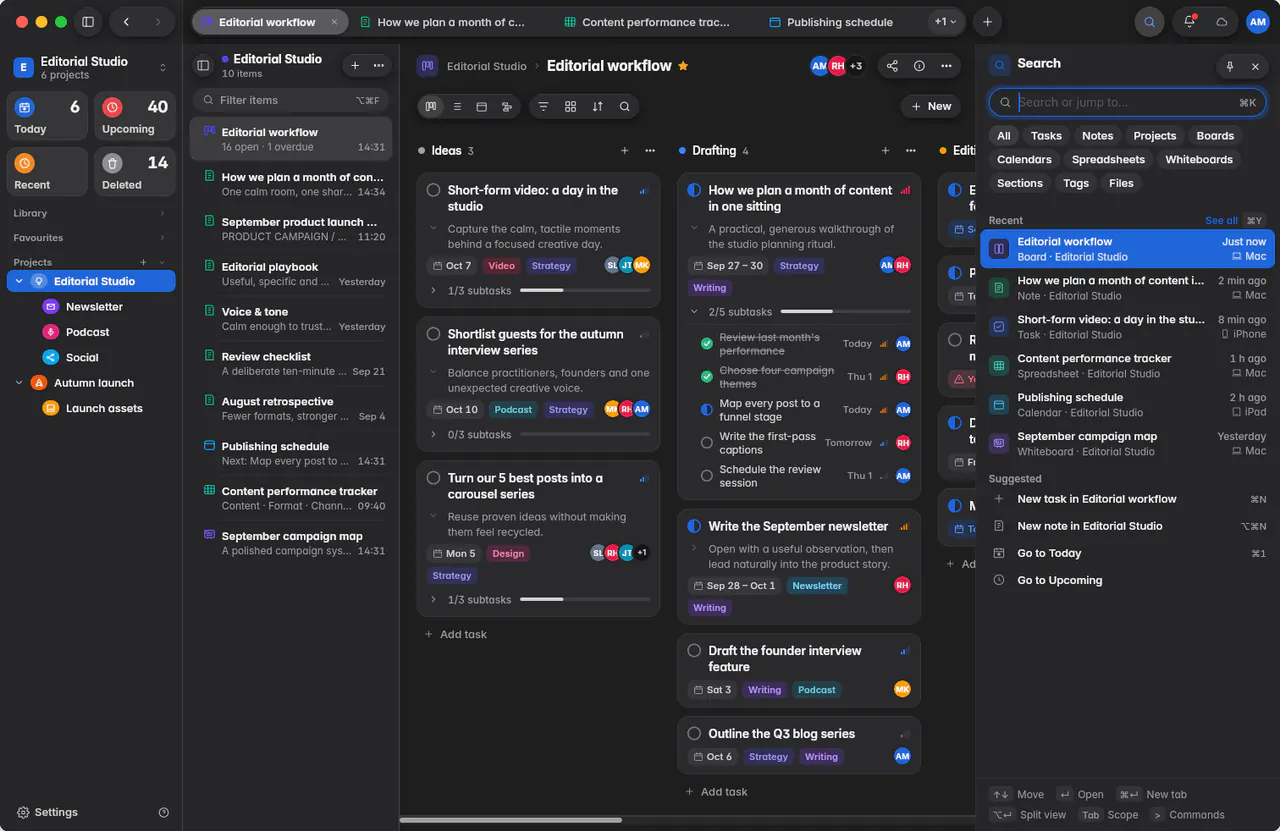Switch to the timeline view layout

tap(507, 106)
